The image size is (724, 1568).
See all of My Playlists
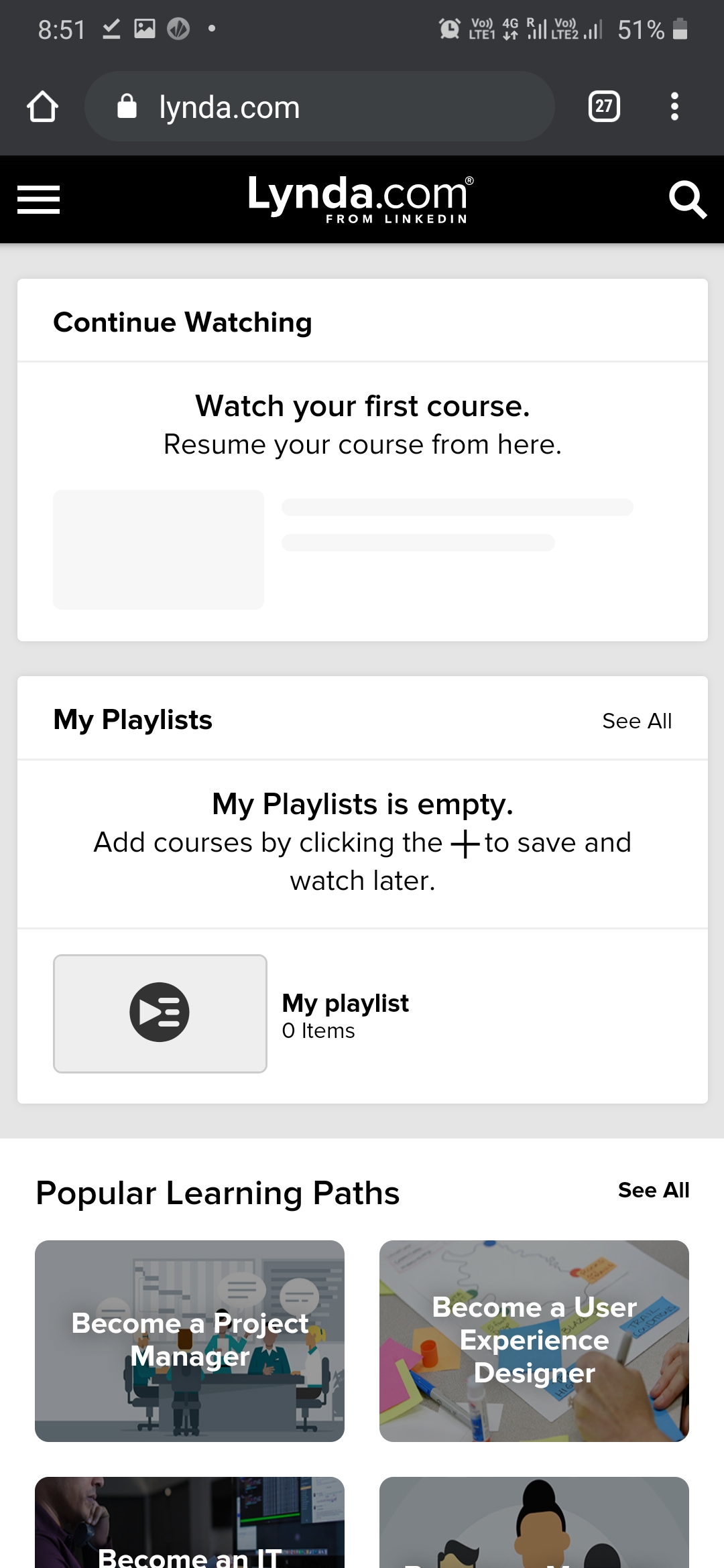coord(637,721)
